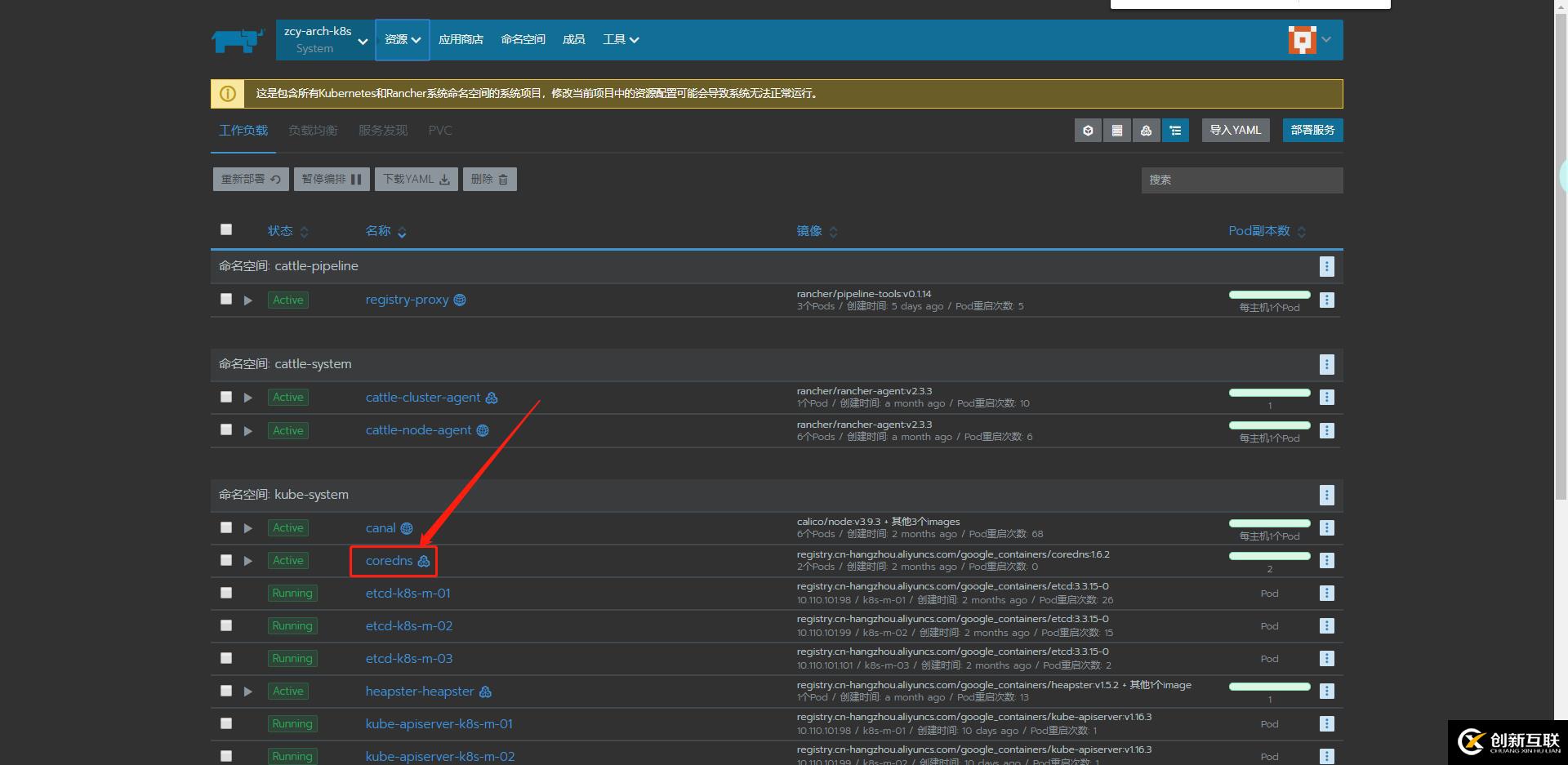The width and height of the screenshot is (1568, 765).
Task: Open the heapster-heapster row action menu
Action: [1327, 691]
